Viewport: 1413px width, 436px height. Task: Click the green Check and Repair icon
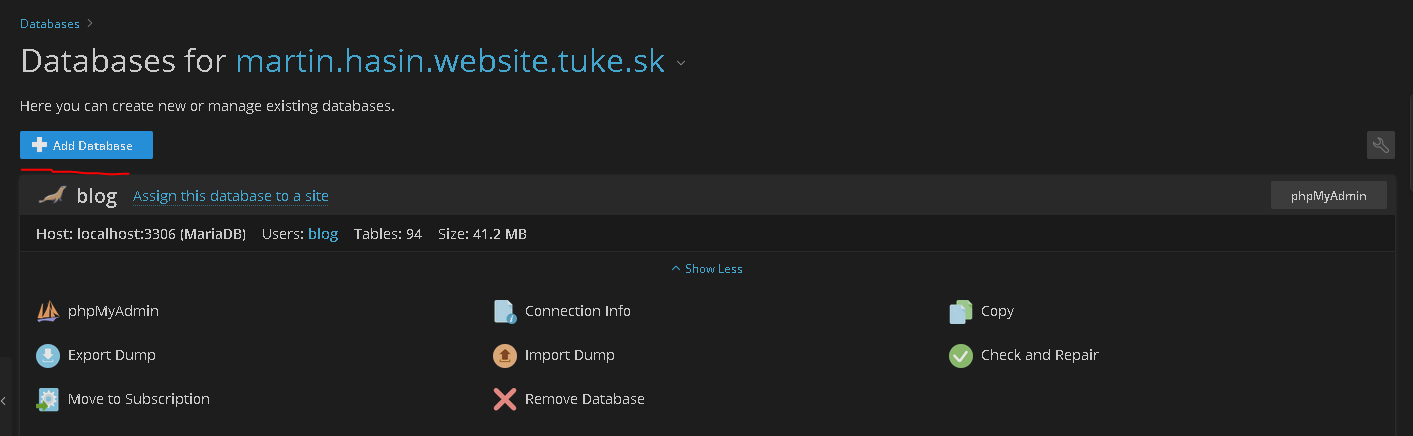960,356
